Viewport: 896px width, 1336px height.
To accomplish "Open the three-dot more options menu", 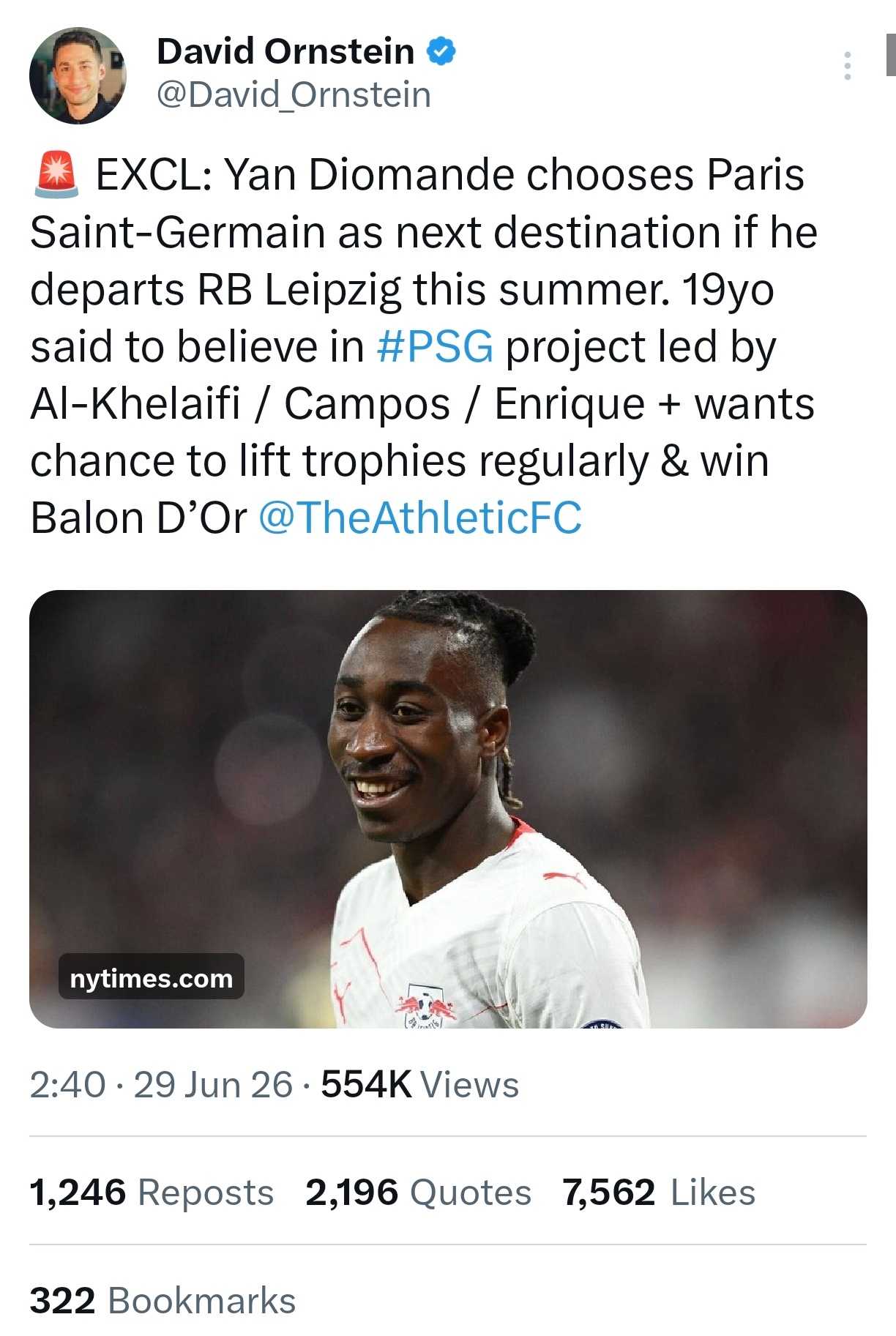I will coord(848,66).
